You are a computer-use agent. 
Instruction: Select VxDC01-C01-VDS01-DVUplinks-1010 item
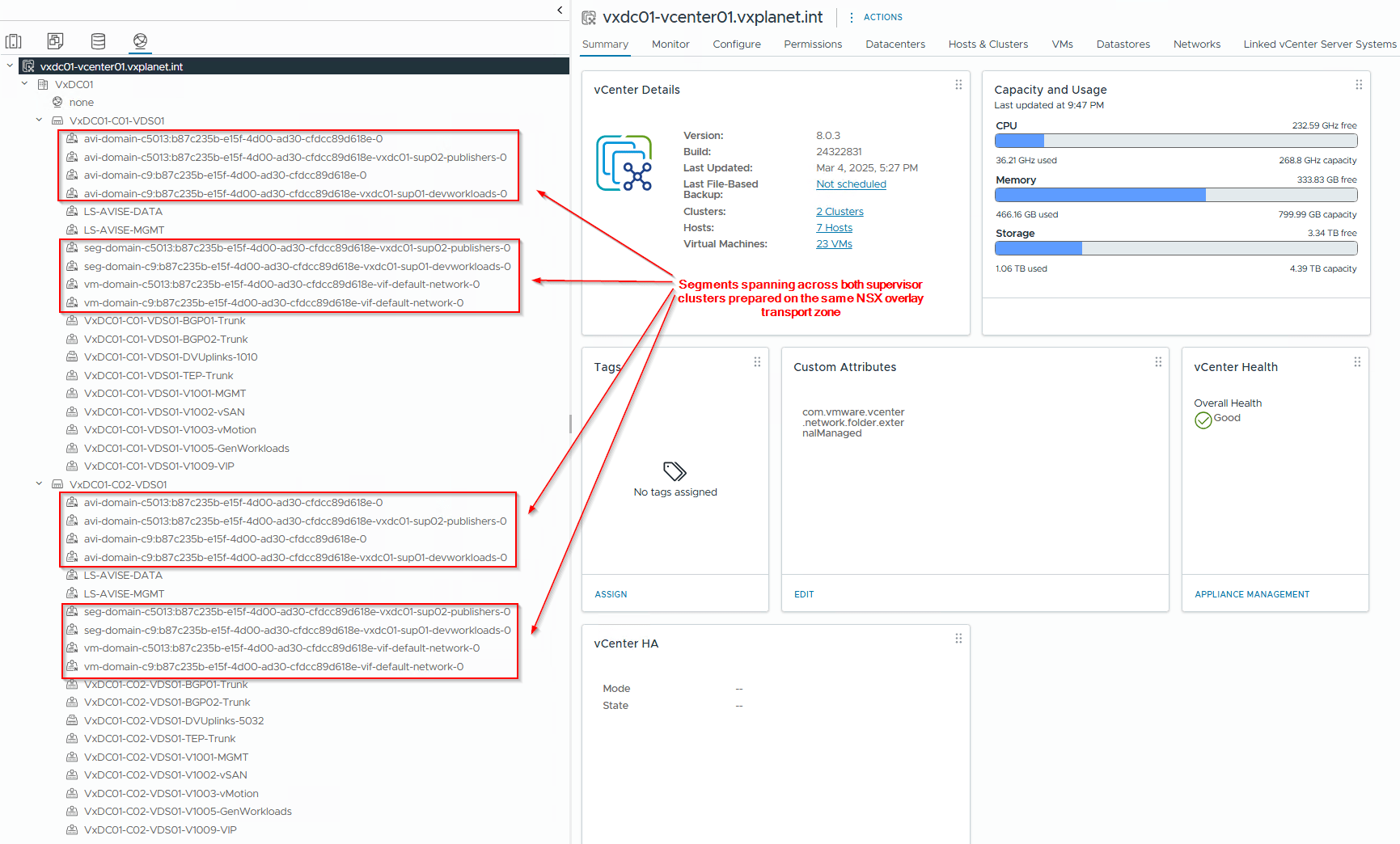tap(171, 357)
